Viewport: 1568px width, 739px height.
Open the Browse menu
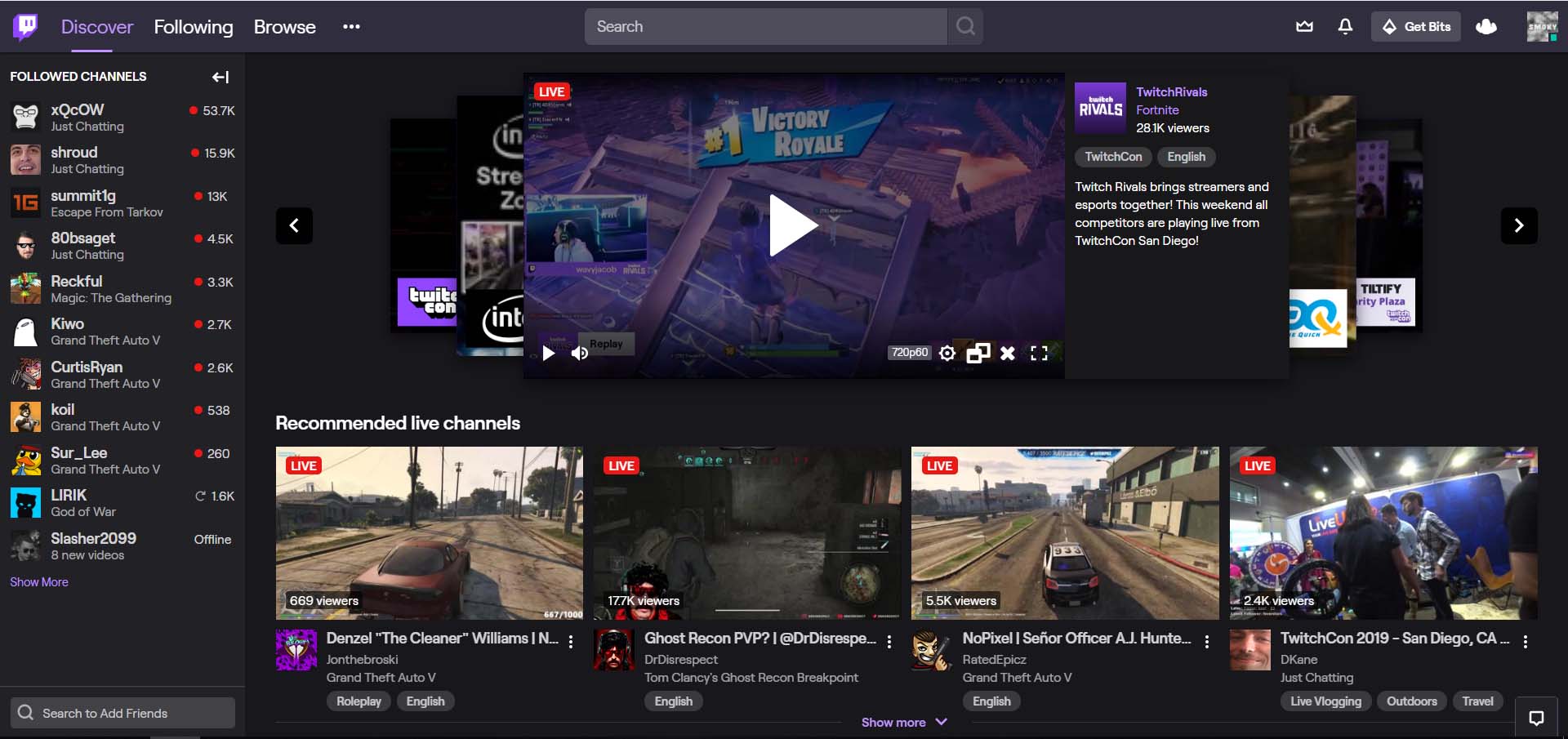click(x=284, y=26)
